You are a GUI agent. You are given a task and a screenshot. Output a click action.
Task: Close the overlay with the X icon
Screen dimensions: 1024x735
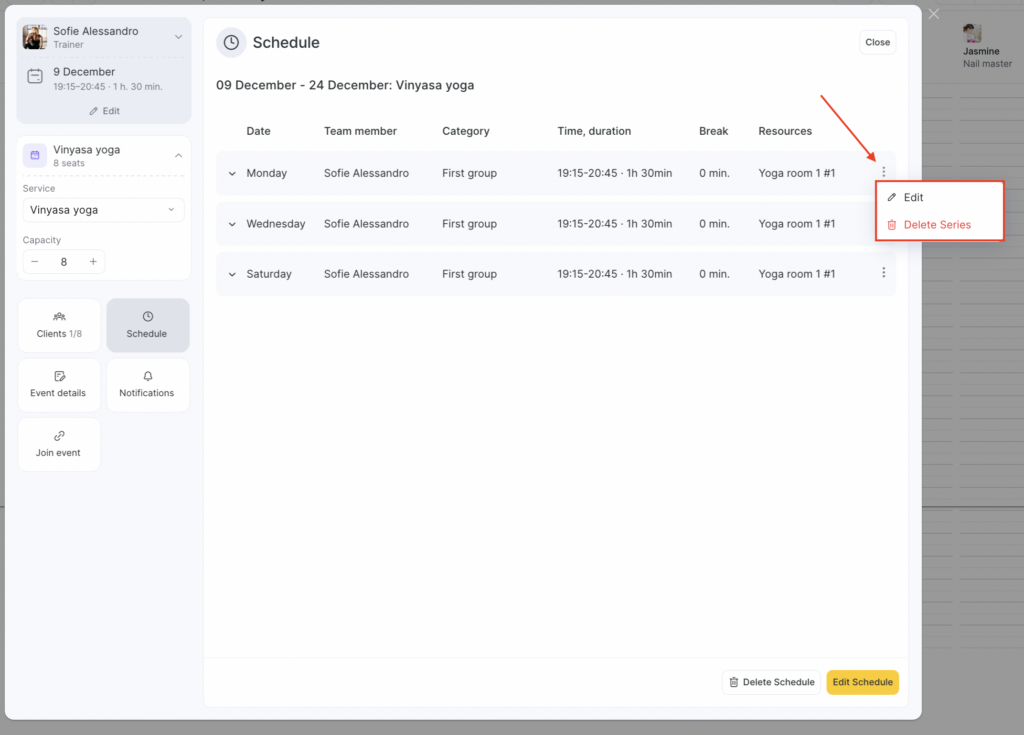click(x=934, y=14)
